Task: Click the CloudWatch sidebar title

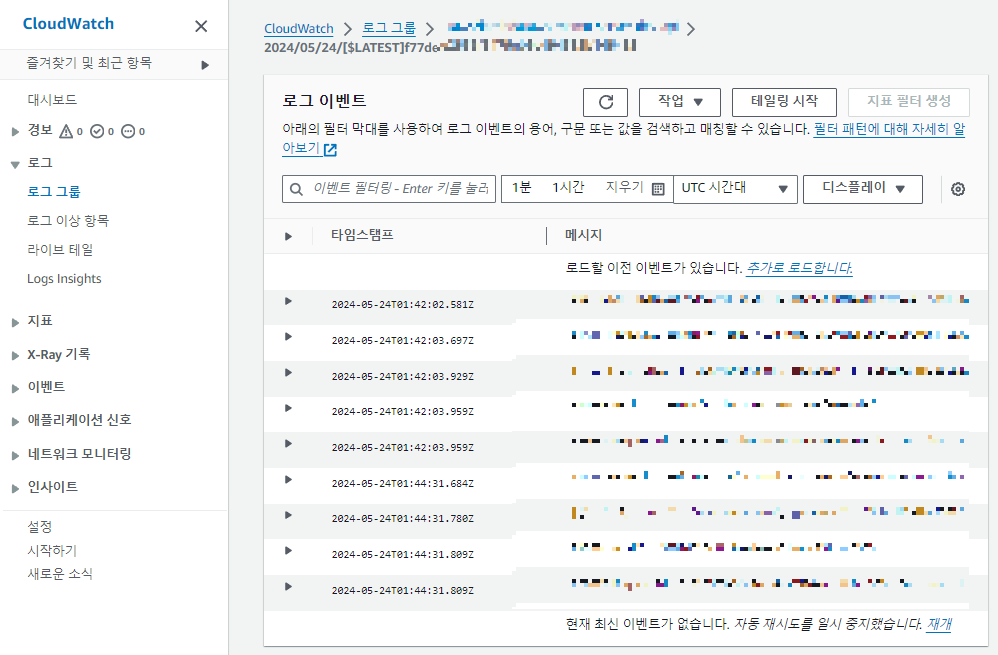Action: [68, 24]
